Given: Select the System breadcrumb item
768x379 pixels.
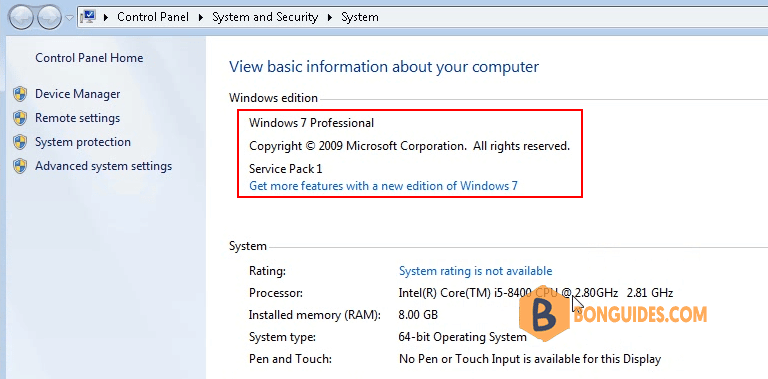Looking at the screenshot, I should [x=360, y=17].
